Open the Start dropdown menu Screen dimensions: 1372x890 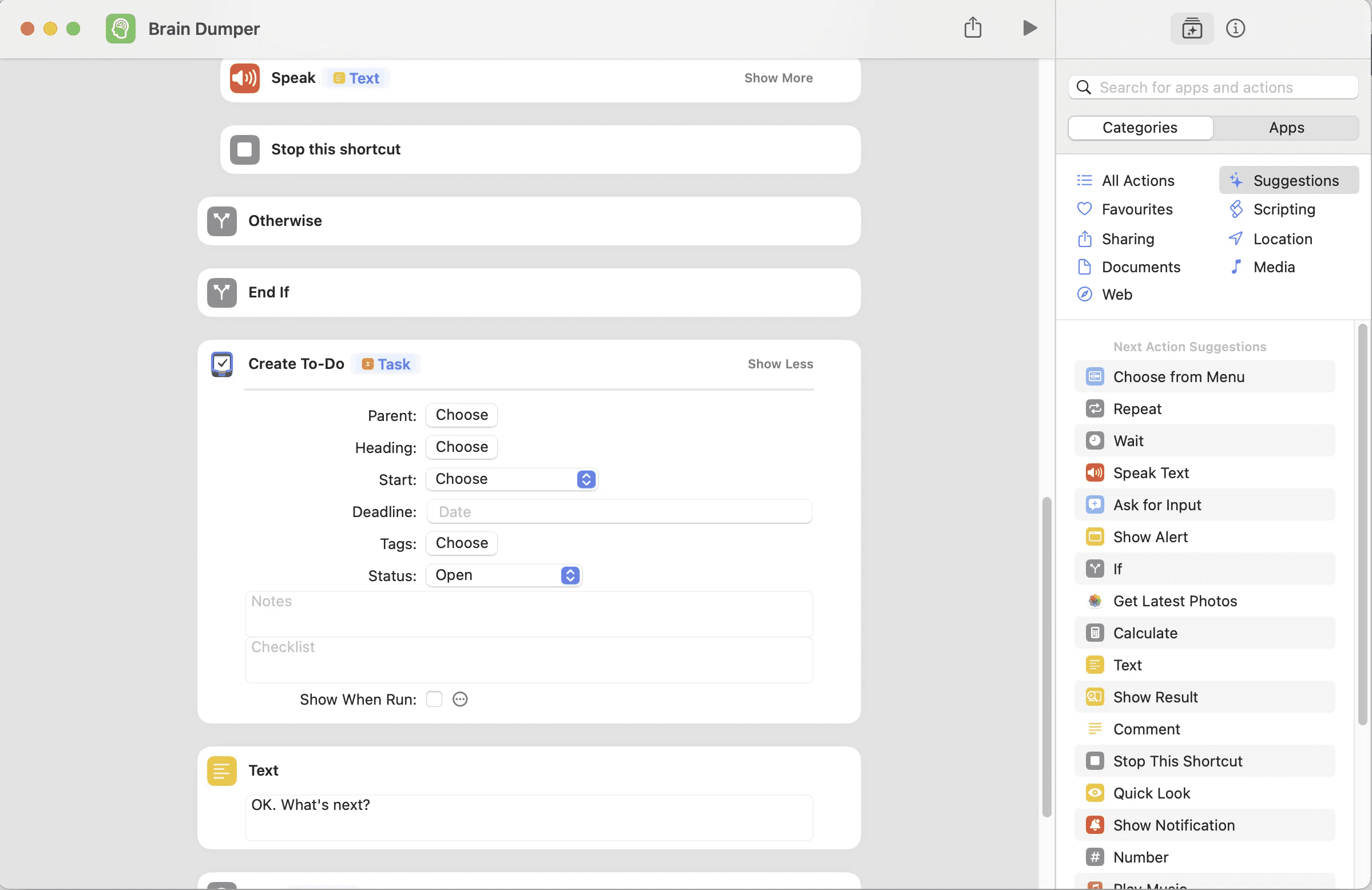[x=511, y=479]
